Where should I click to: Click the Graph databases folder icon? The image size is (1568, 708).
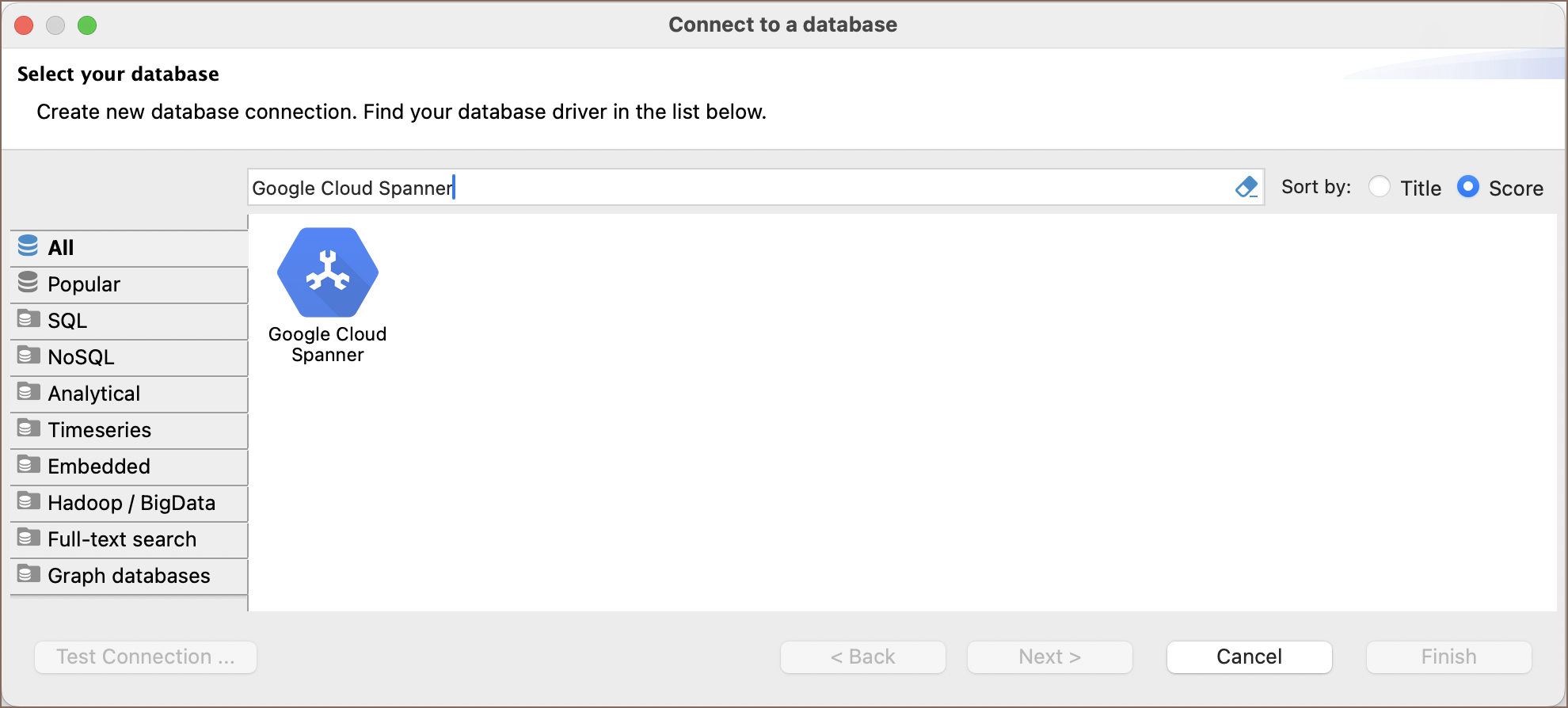(29, 574)
